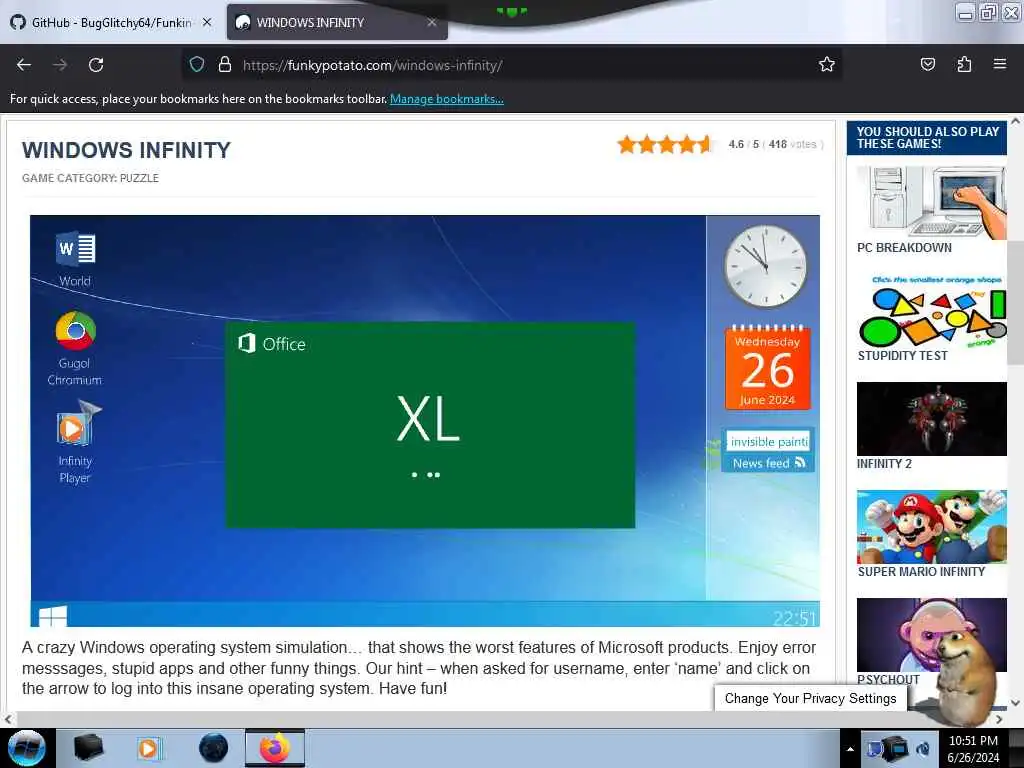This screenshot has height=768, width=1024.
Task: Rate the game using the star rating
Action: pyautogui.click(x=664, y=144)
